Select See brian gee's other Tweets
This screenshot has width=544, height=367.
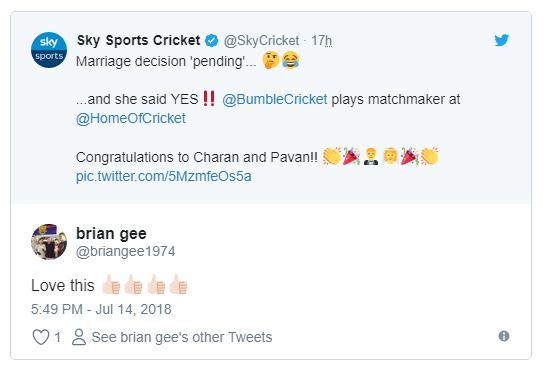click(x=182, y=337)
